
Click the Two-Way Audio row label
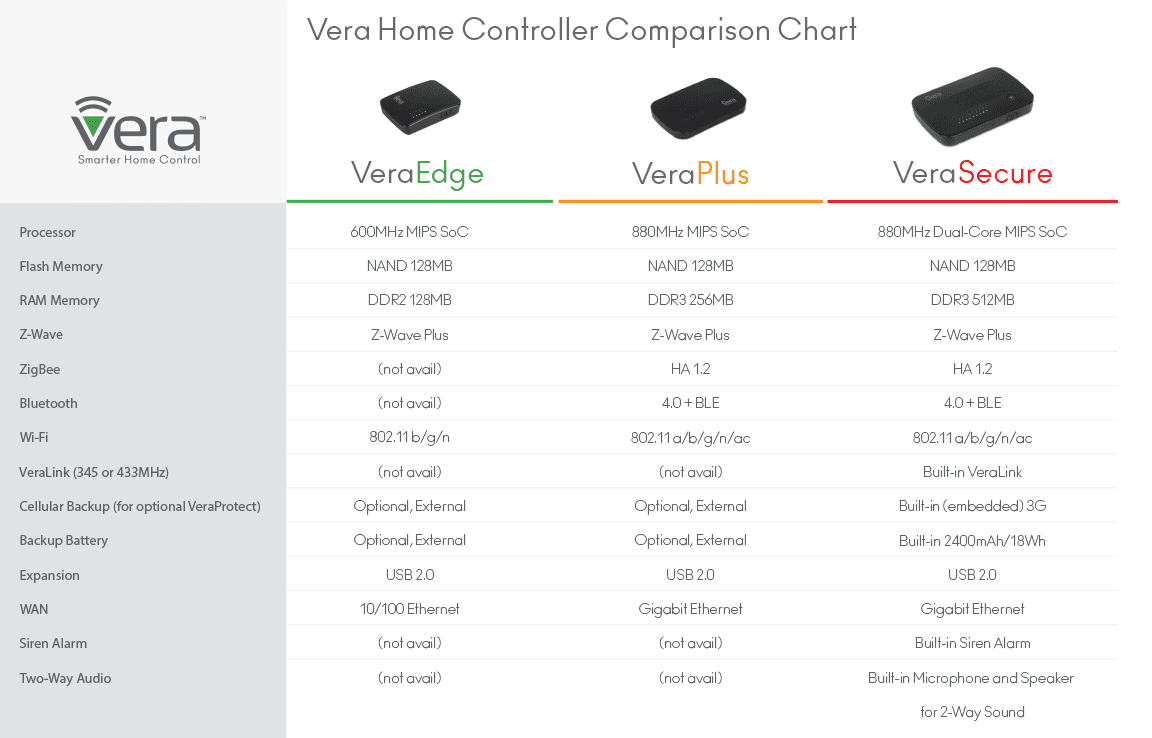pos(65,678)
